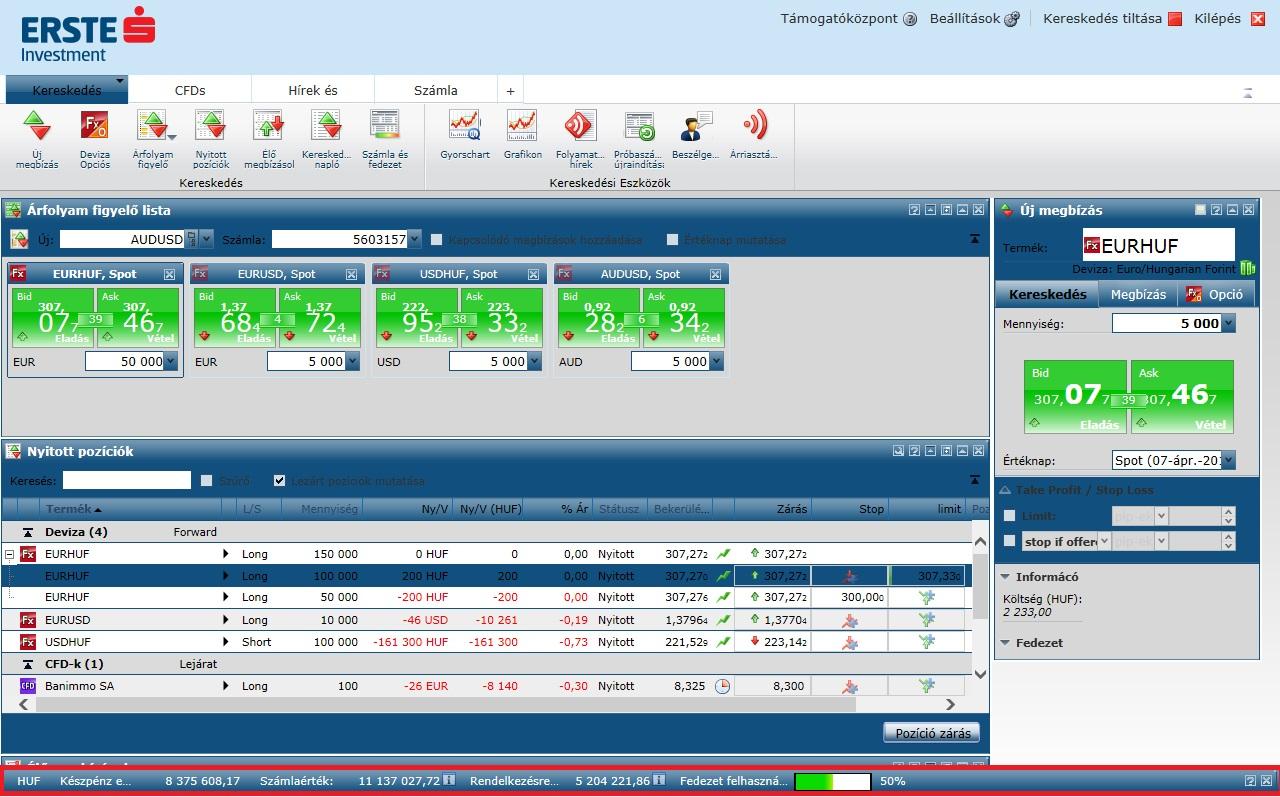Show Nyitott pozíciók tool

click(211, 127)
